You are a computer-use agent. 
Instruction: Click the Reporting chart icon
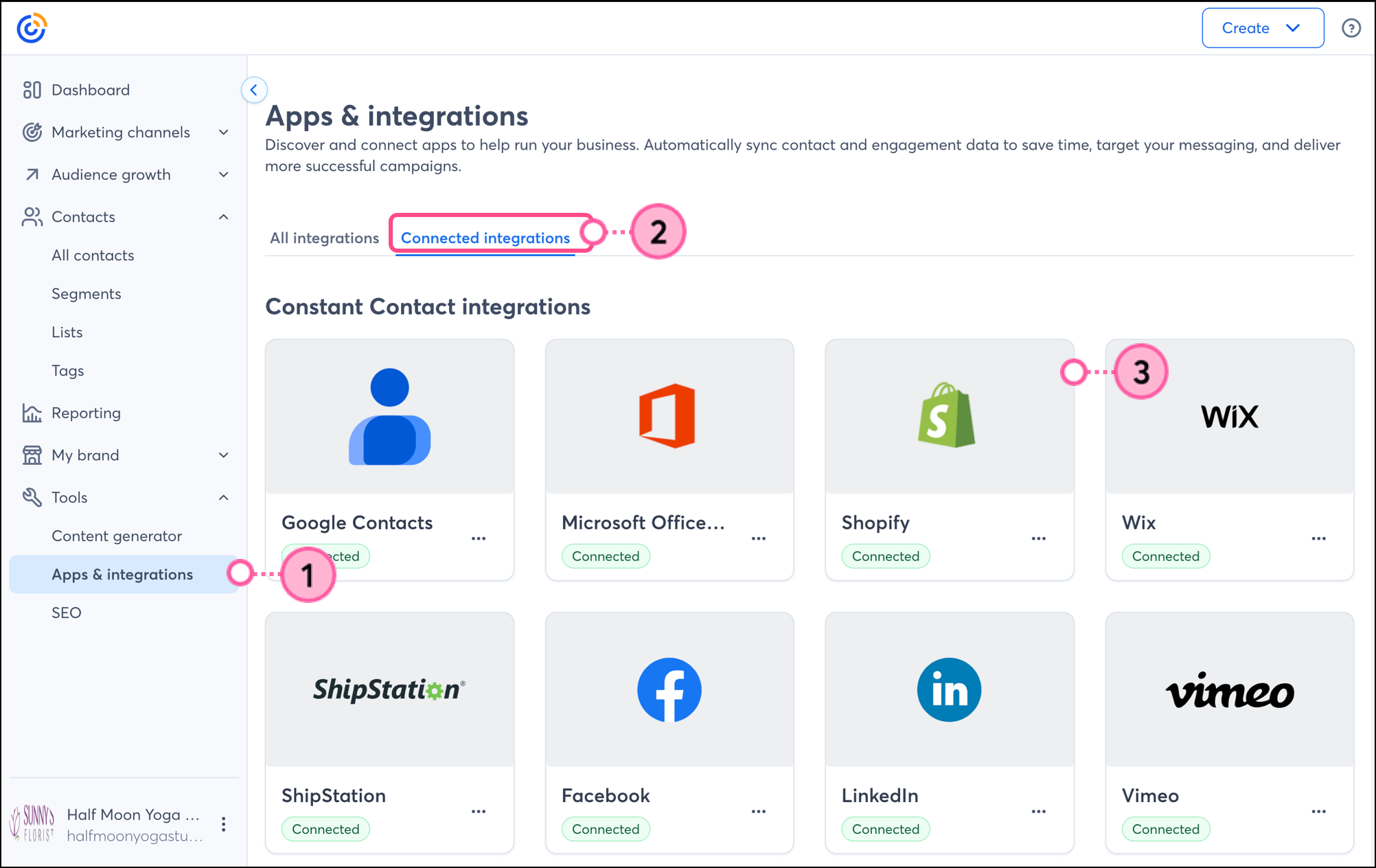click(32, 413)
